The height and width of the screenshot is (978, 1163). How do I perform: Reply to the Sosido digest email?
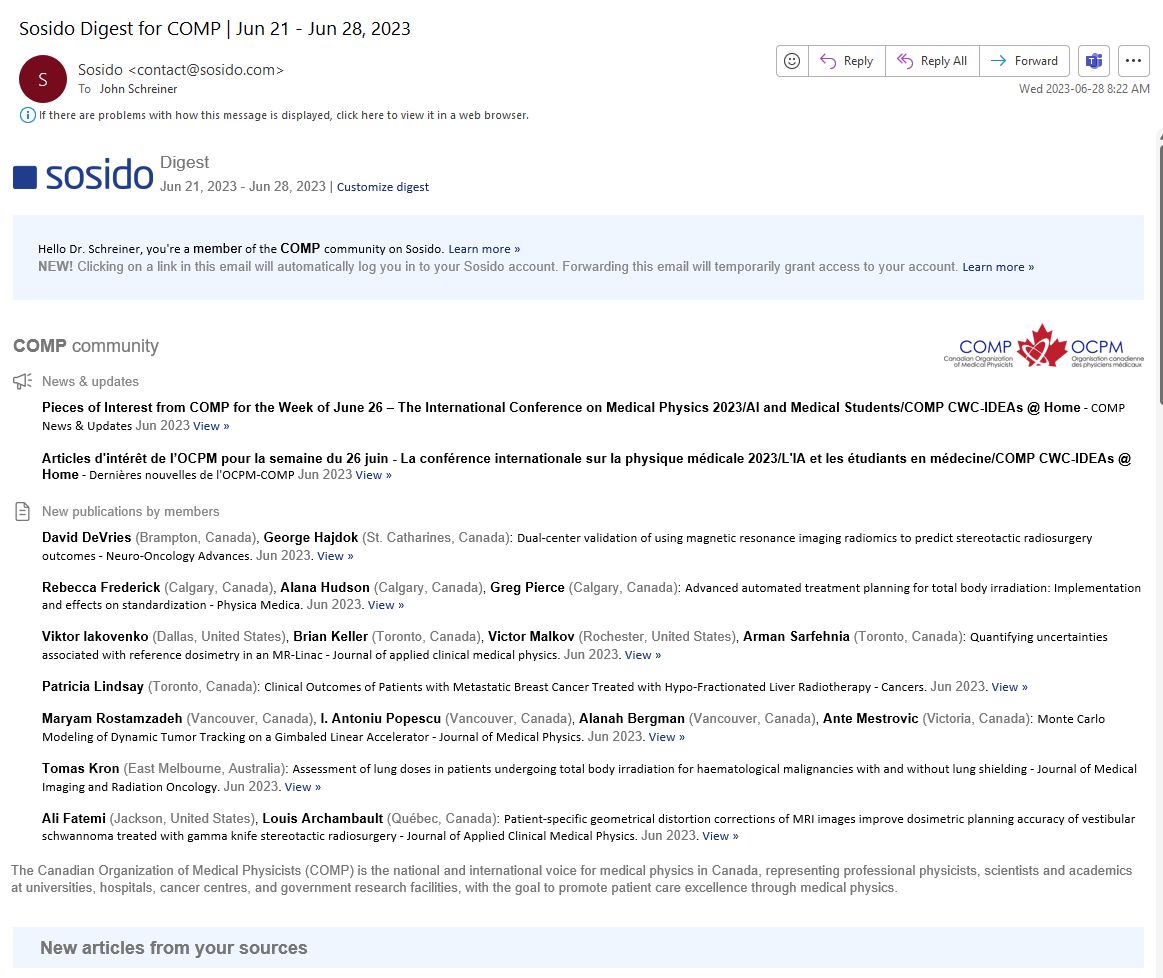pyautogui.click(x=846, y=61)
